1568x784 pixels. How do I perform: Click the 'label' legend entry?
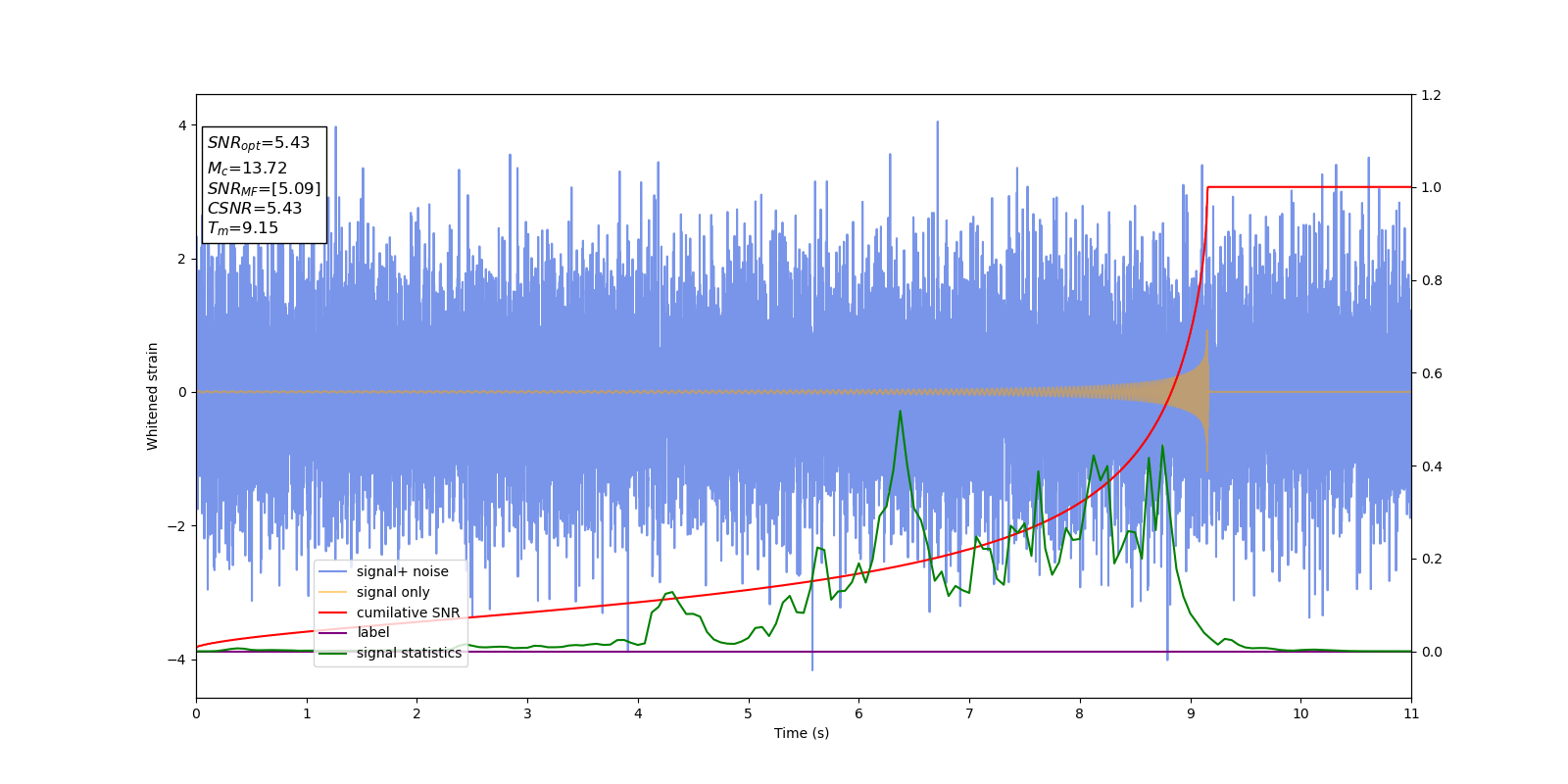click(372, 632)
